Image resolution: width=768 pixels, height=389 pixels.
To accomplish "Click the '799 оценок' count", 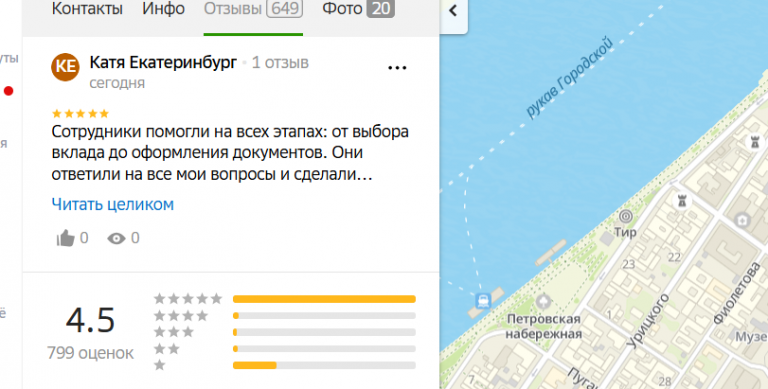I will (x=91, y=353).
